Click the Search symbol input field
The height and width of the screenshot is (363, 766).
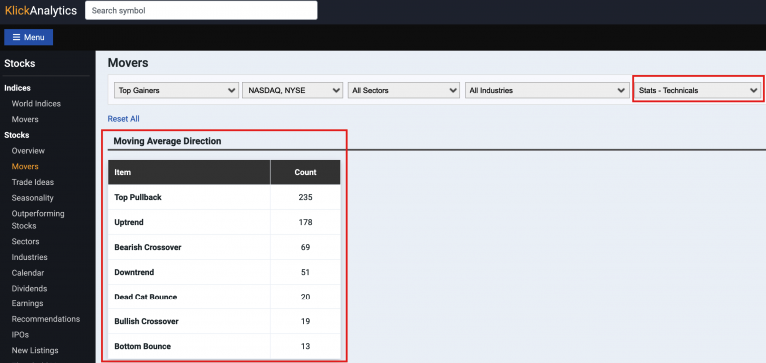coord(201,10)
